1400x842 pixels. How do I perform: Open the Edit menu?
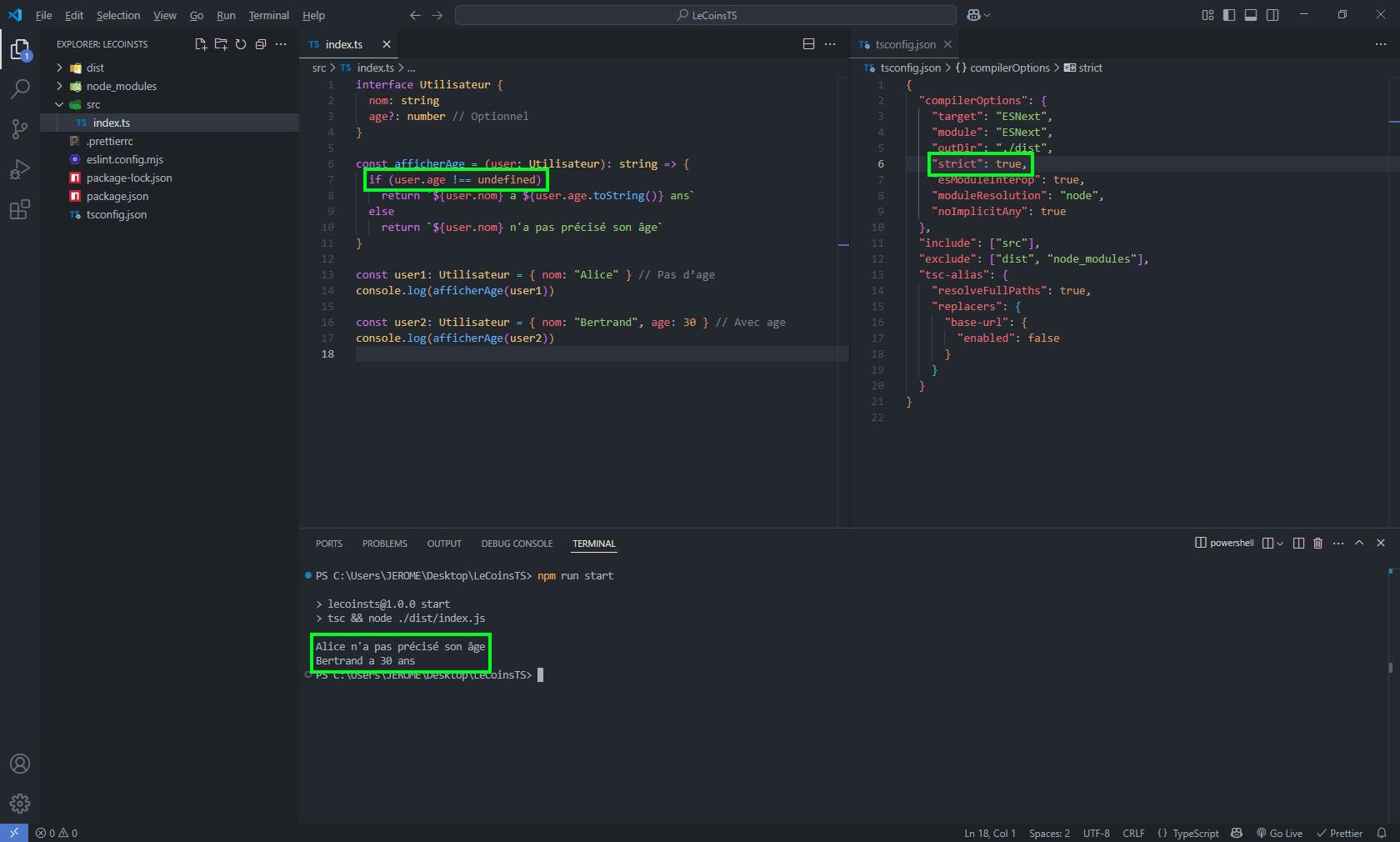tap(74, 15)
